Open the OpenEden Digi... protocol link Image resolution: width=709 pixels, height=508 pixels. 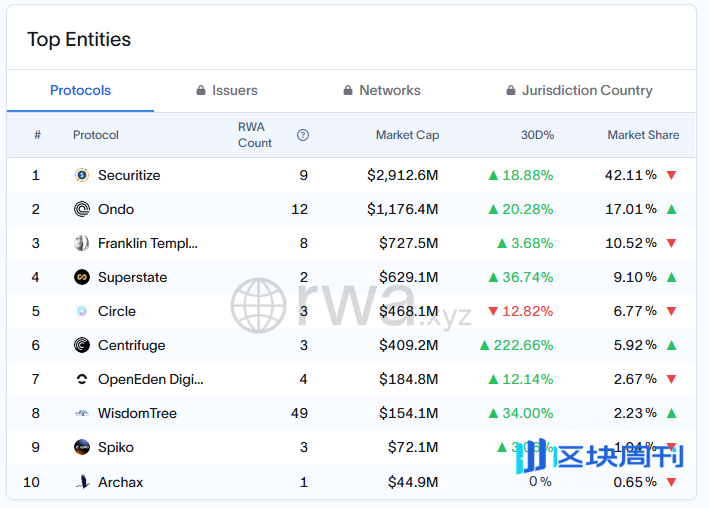tap(151, 379)
